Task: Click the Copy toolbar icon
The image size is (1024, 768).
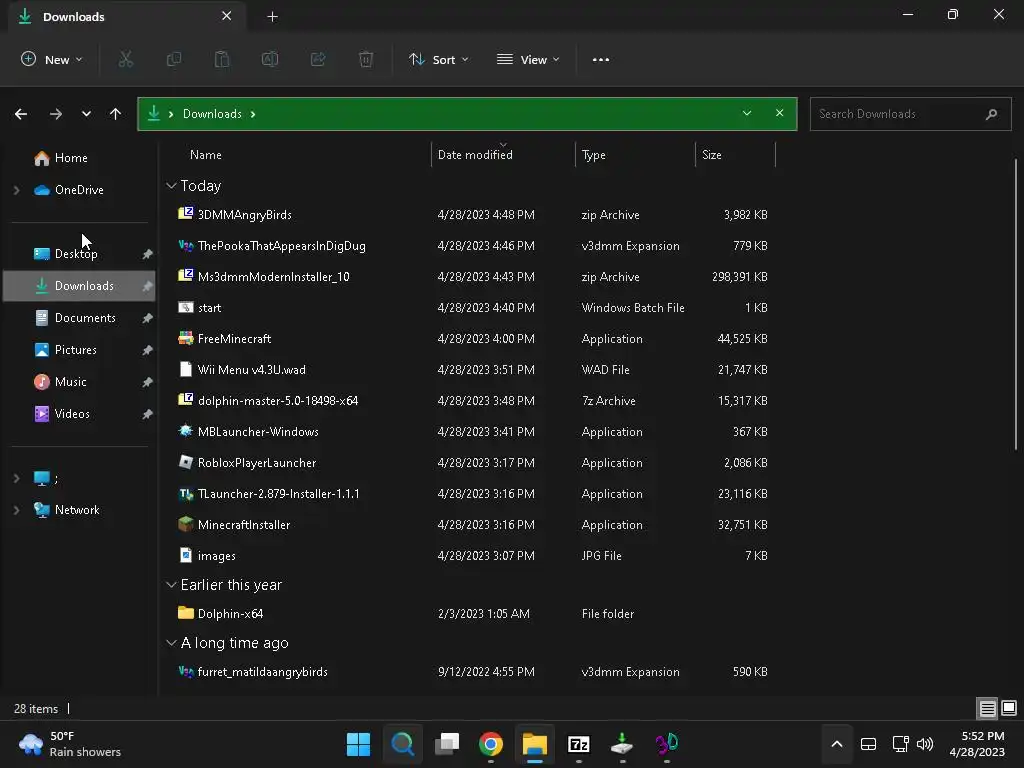Action: (174, 59)
